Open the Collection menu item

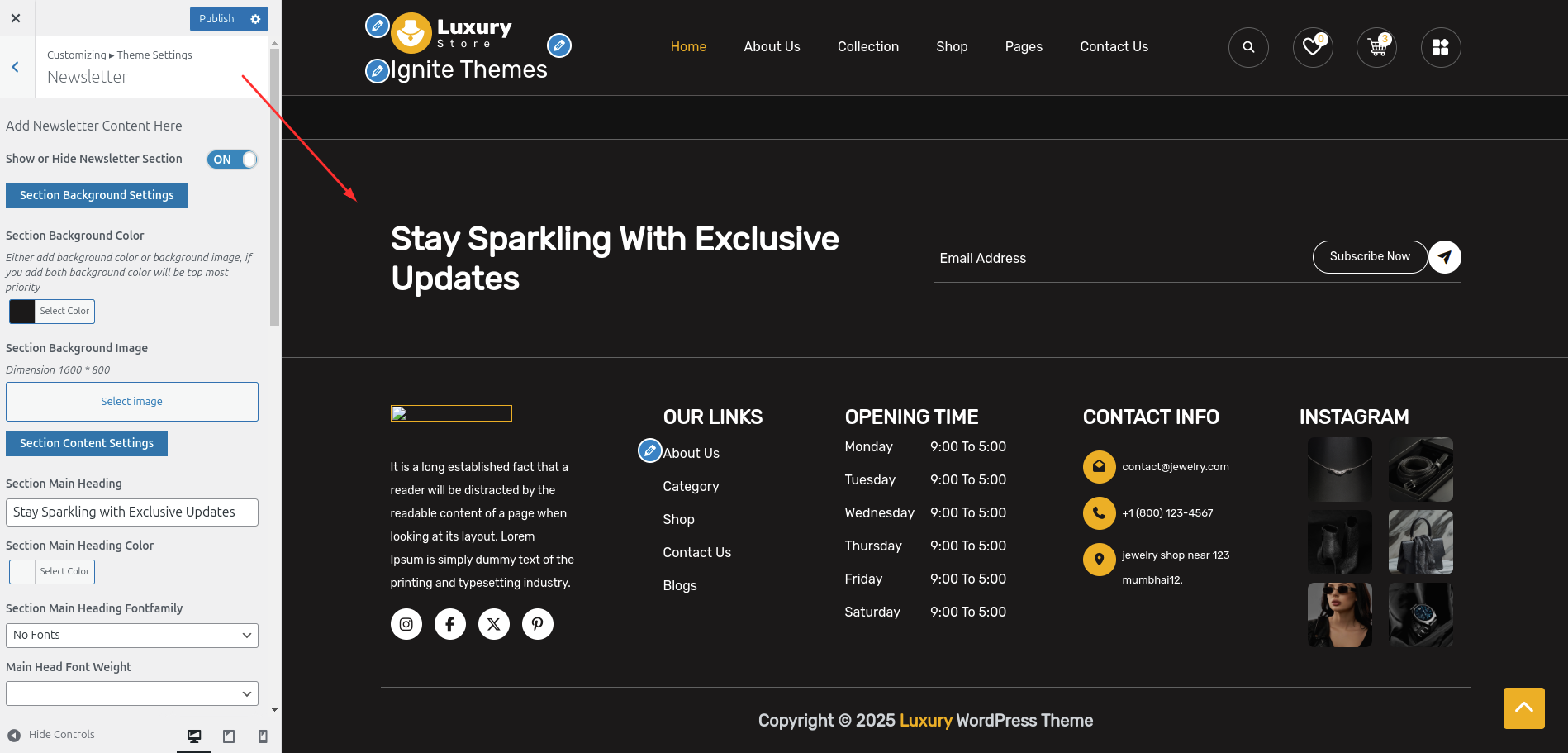click(867, 47)
